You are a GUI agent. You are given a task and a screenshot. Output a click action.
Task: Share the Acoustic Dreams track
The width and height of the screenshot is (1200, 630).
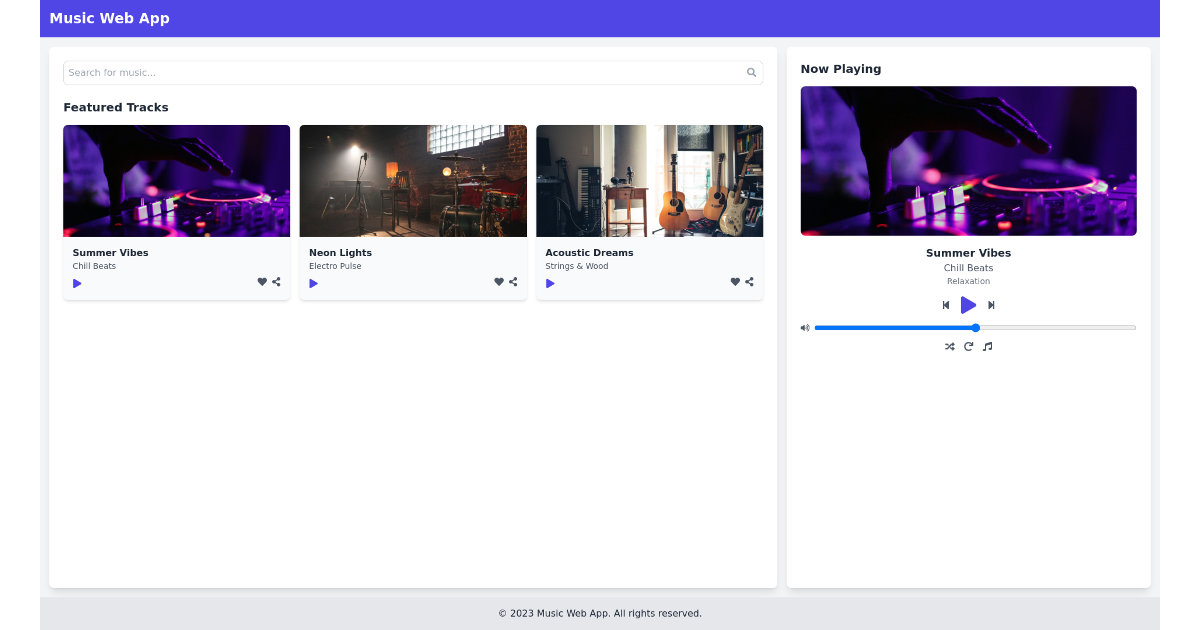point(747,282)
